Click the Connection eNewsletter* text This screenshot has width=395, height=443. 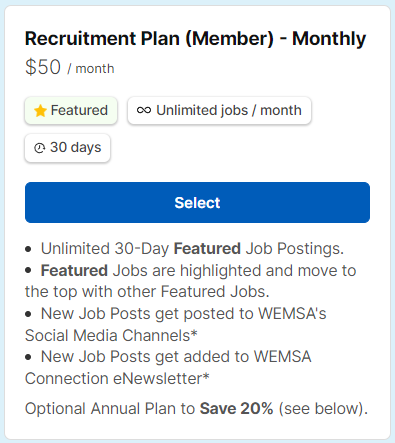(x=117, y=378)
